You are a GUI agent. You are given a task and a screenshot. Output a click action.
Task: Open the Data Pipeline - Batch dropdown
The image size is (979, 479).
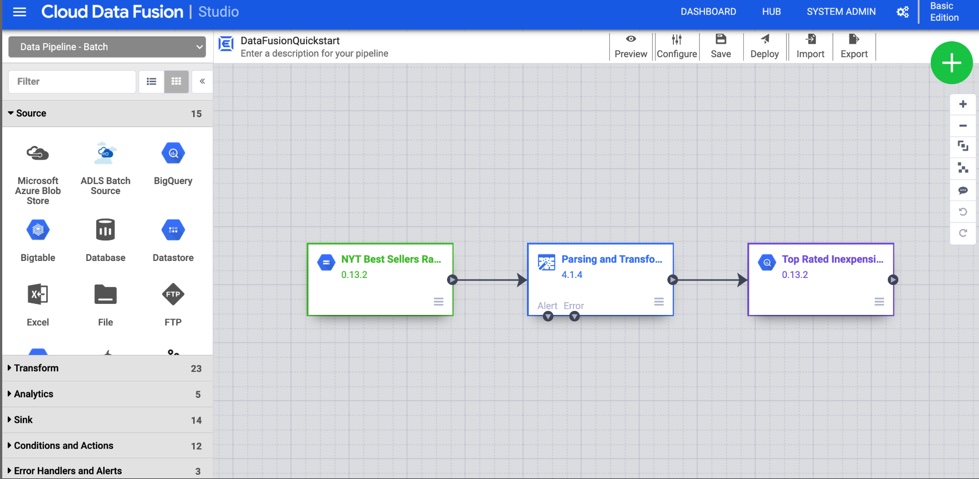click(x=107, y=47)
